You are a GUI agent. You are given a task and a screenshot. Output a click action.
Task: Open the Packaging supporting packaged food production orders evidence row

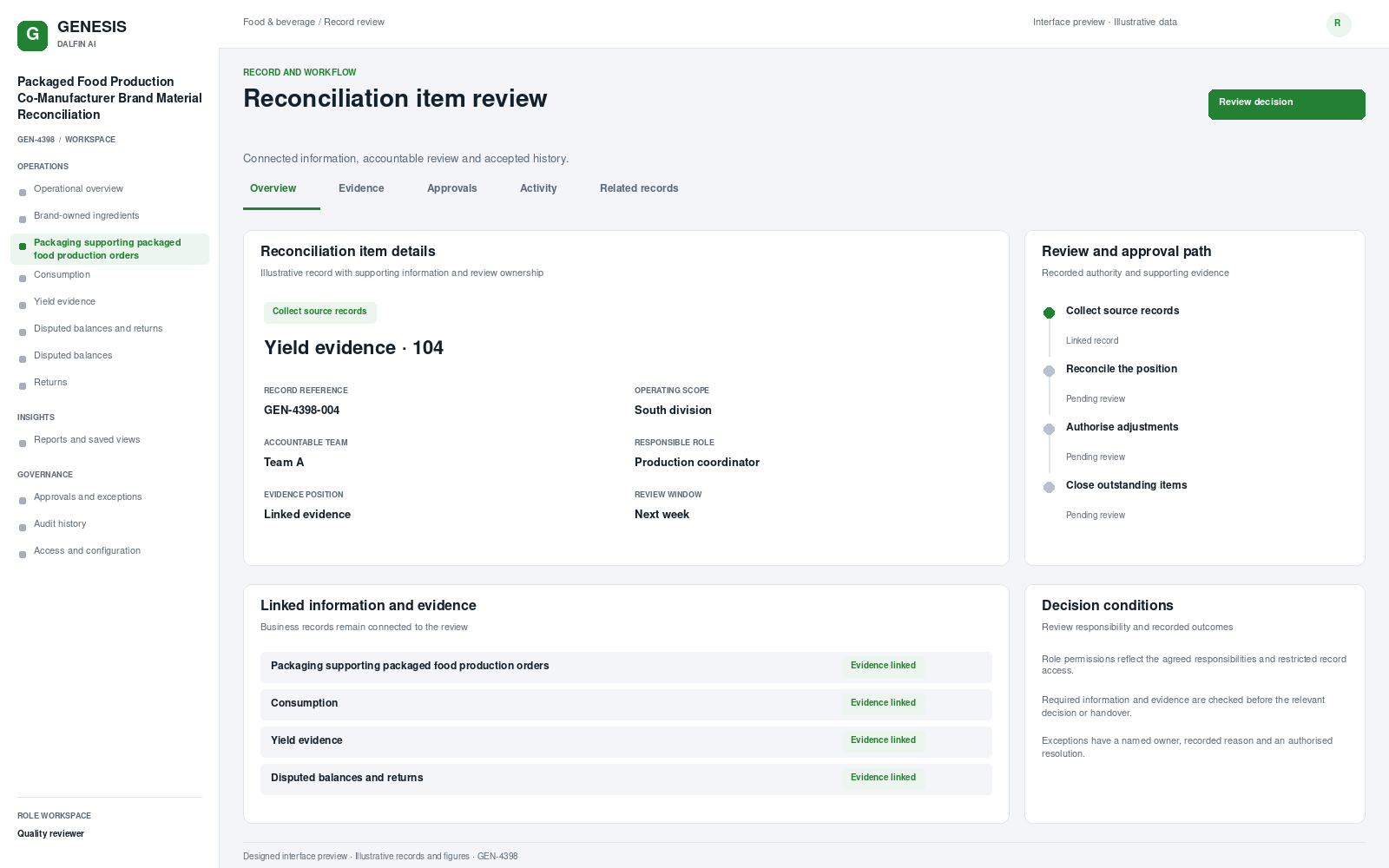click(626, 667)
